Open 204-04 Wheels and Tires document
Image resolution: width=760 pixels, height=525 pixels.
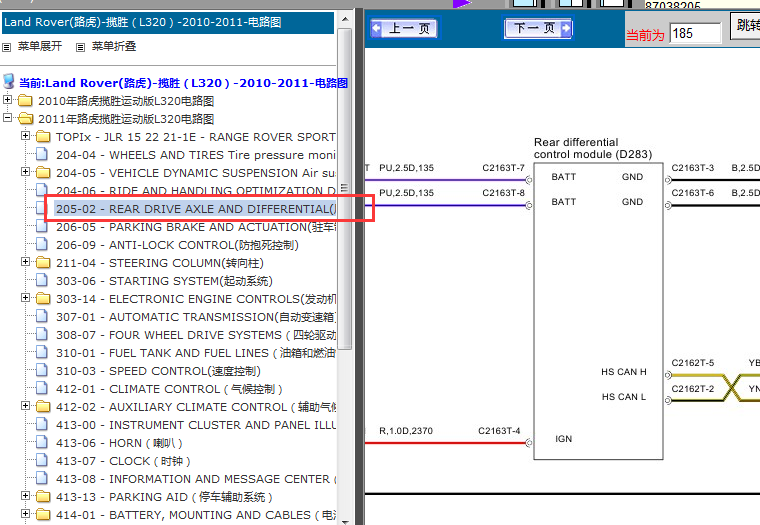195,155
